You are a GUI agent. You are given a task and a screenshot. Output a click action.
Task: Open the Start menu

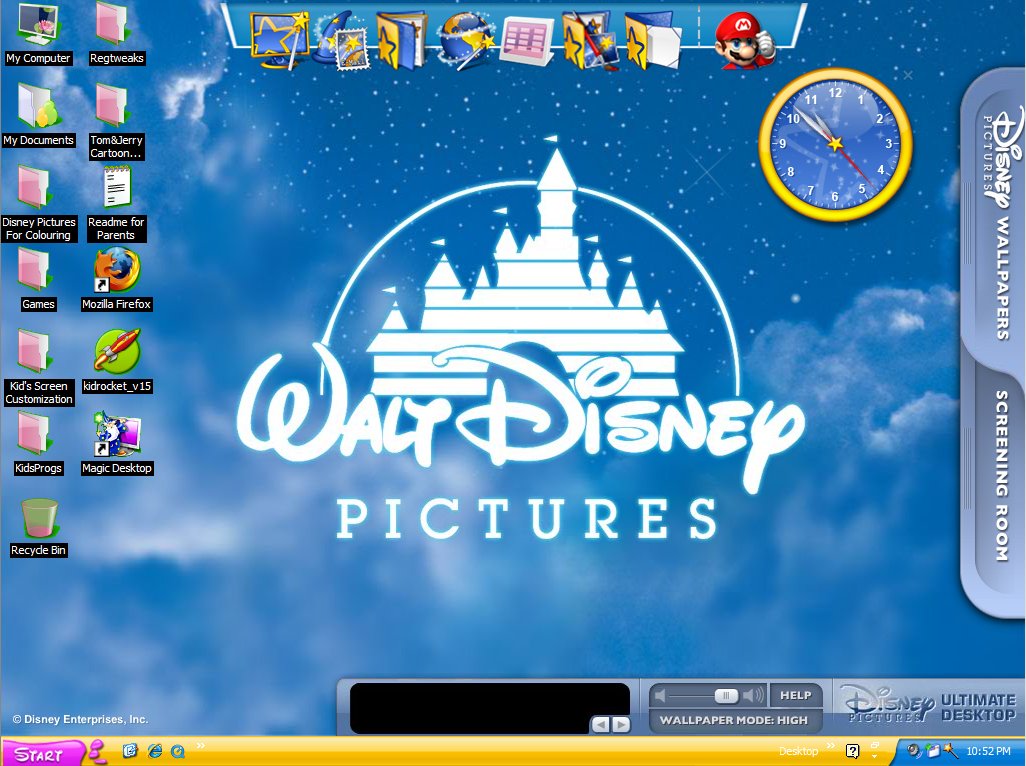pos(43,754)
